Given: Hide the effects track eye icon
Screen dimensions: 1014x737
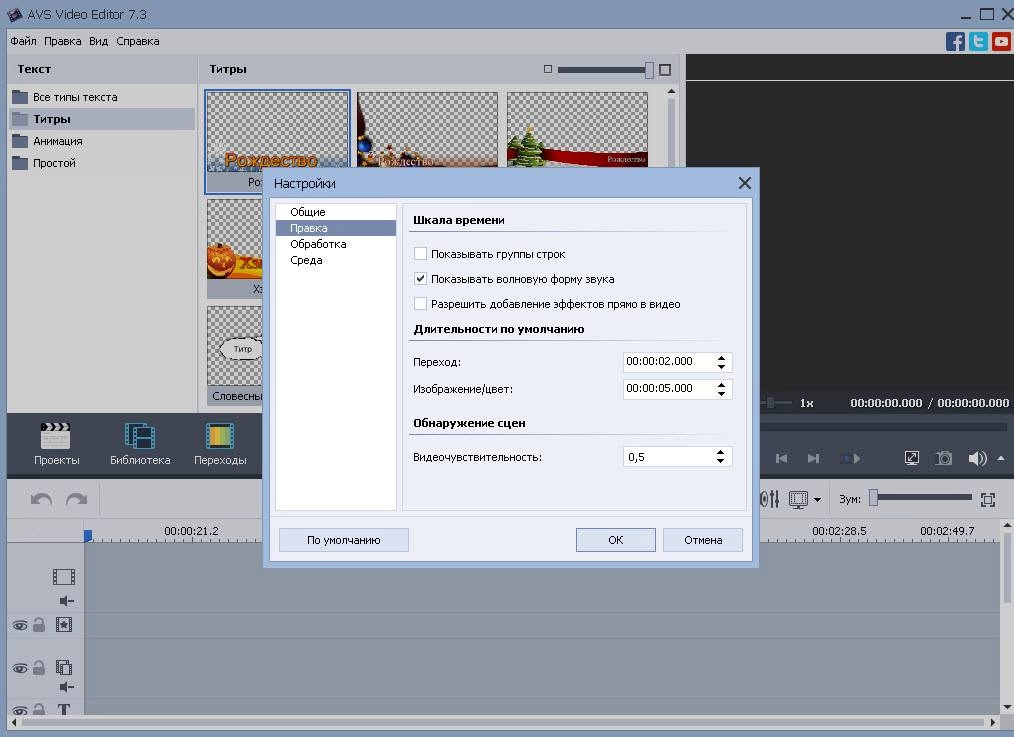Looking at the screenshot, I should [x=20, y=625].
